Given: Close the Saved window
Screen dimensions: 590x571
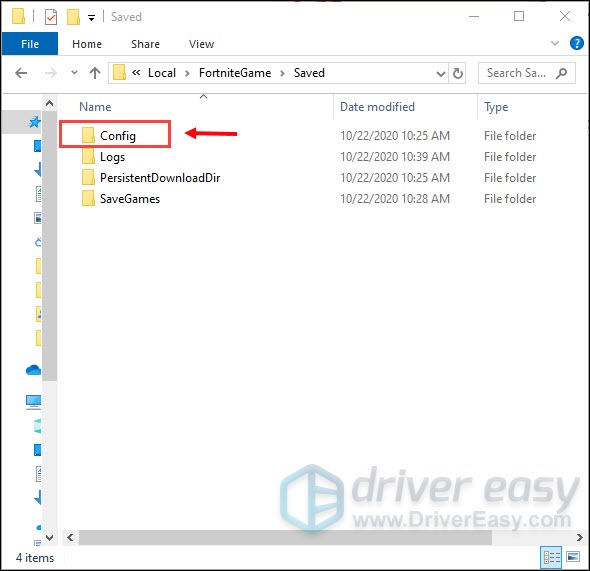Looking at the screenshot, I should (565, 16).
